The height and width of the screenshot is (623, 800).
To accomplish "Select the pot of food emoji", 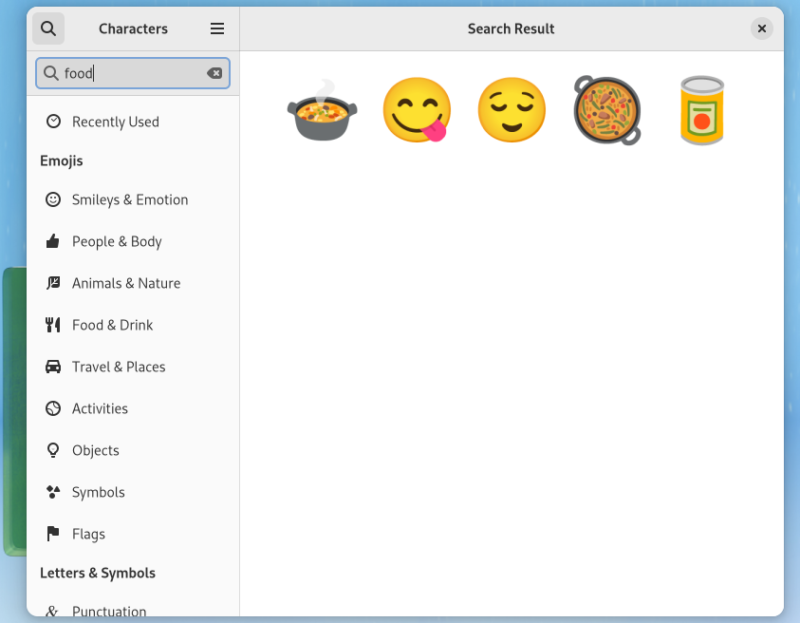I will pos(322,110).
